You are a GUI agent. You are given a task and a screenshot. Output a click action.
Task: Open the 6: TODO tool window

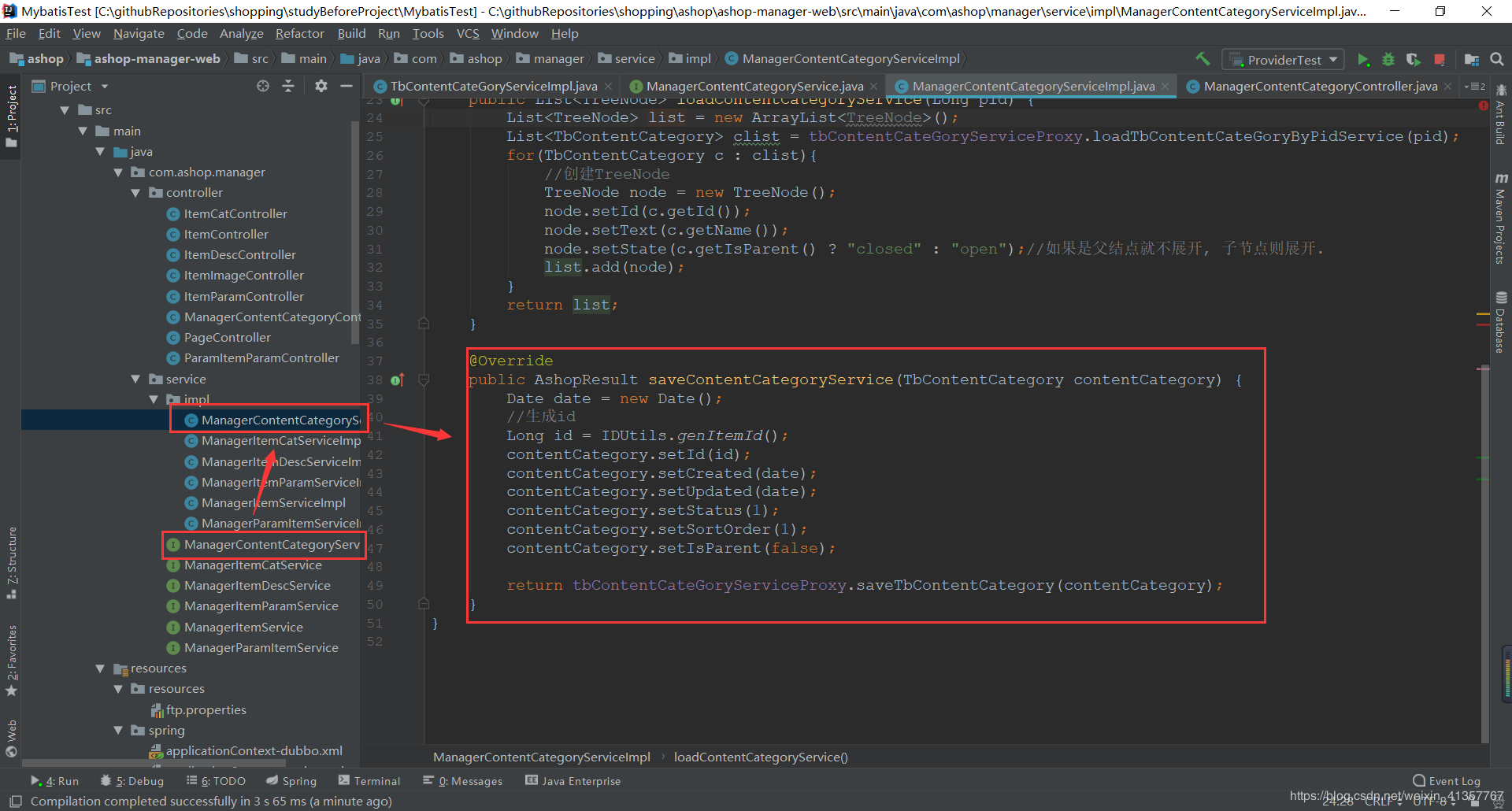tap(216, 781)
